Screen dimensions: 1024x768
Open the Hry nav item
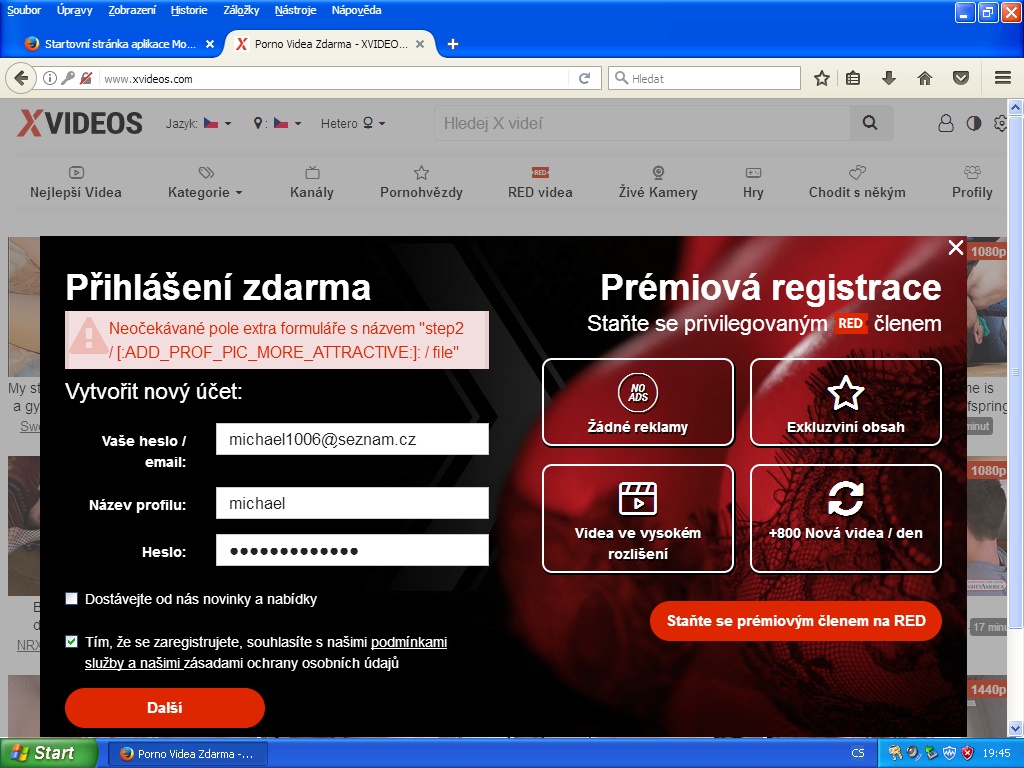coord(753,183)
